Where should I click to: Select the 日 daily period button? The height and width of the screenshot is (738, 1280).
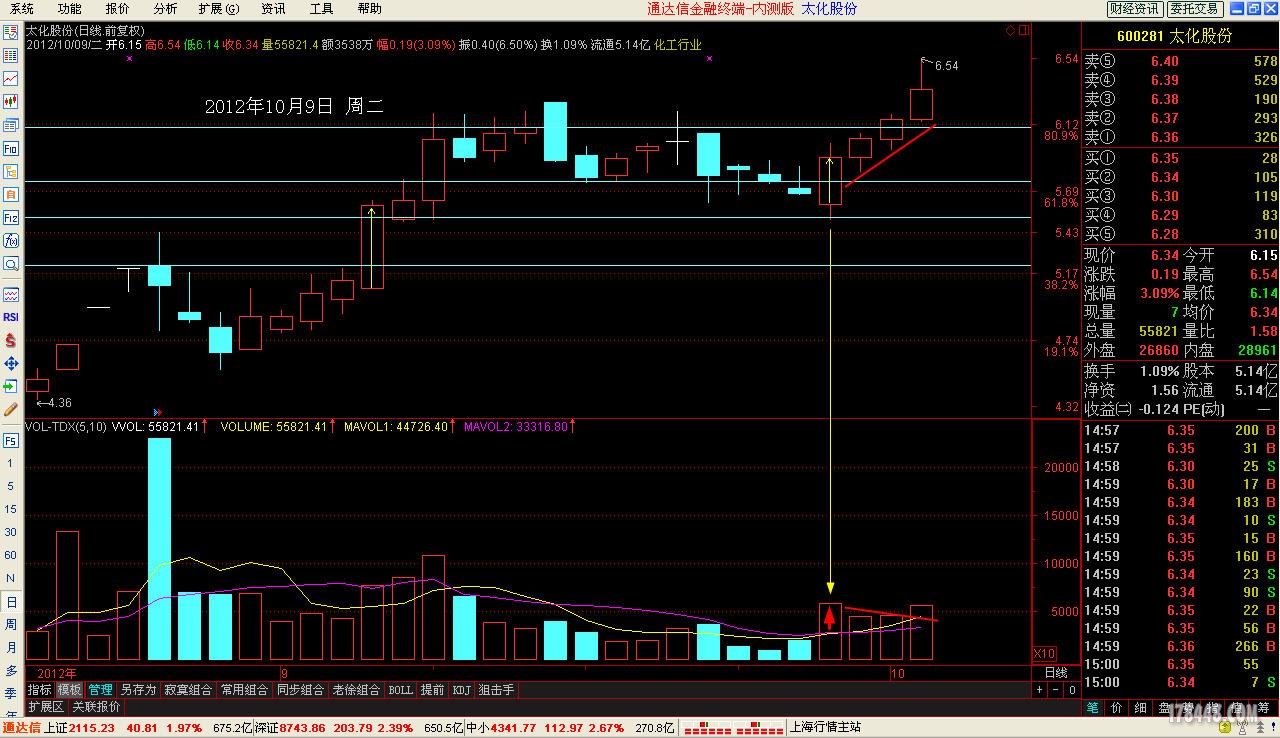(x=11, y=602)
